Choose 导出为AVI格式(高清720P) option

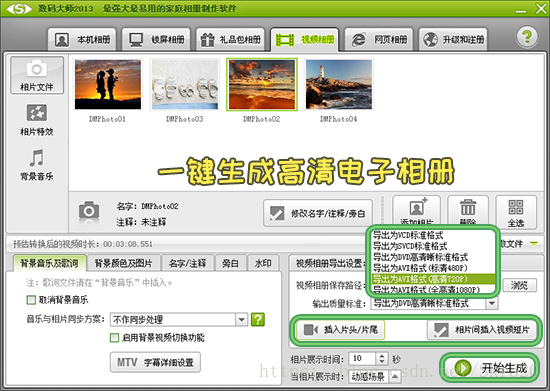click(433, 279)
